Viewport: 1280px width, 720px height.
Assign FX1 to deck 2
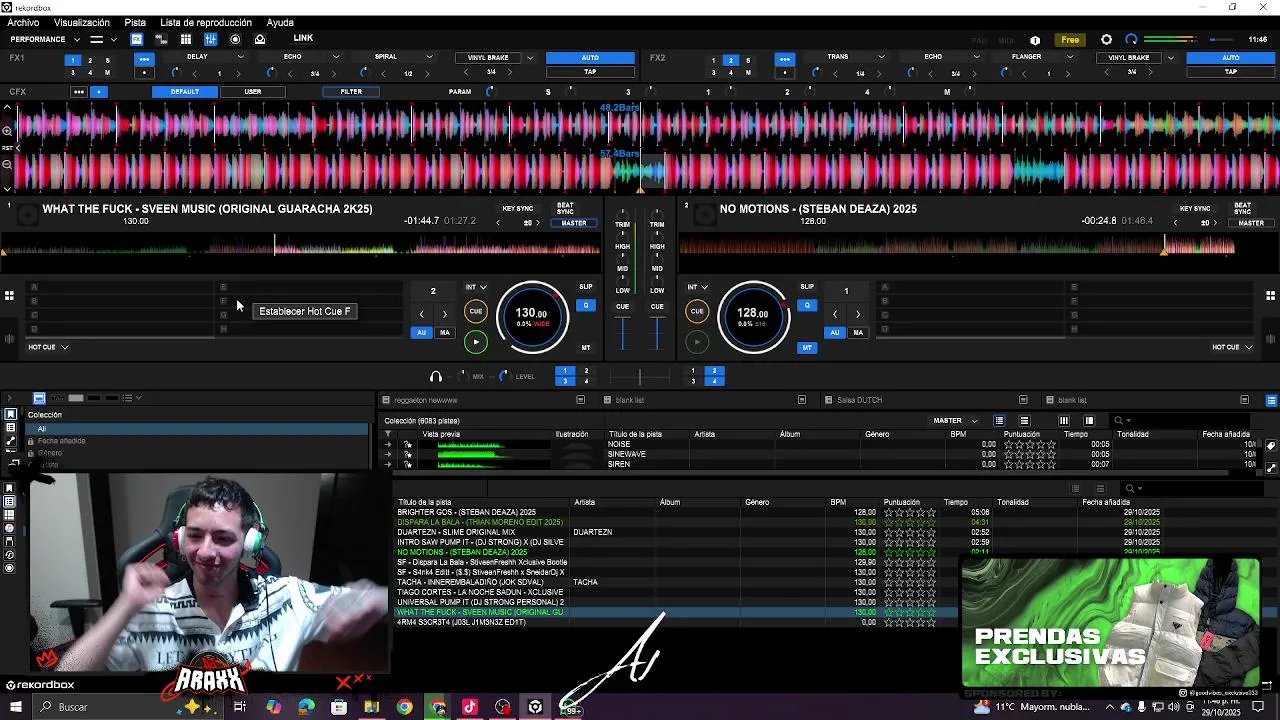coord(90,61)
